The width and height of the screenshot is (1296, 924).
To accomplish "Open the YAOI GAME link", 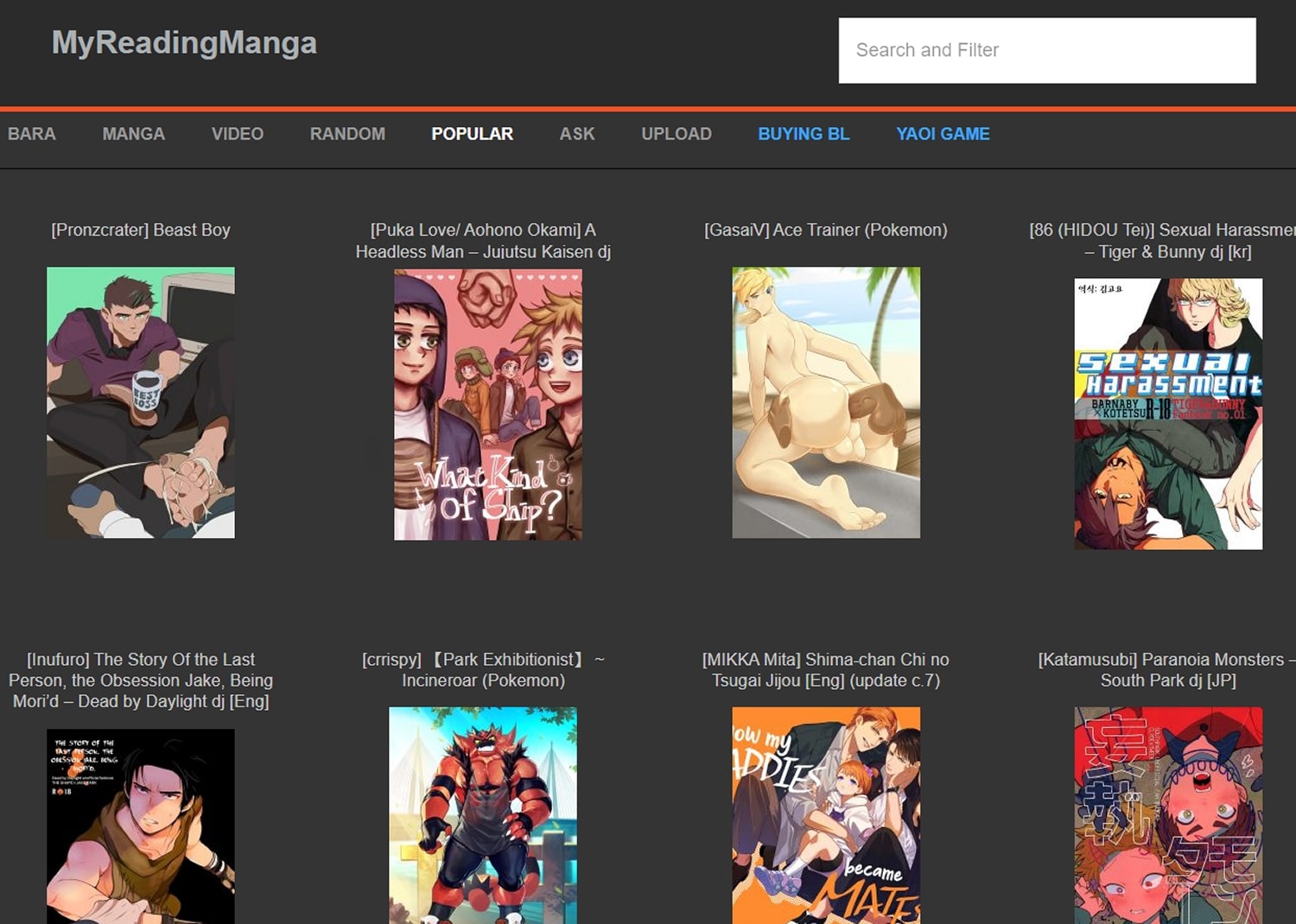I will tap(943, 134).
